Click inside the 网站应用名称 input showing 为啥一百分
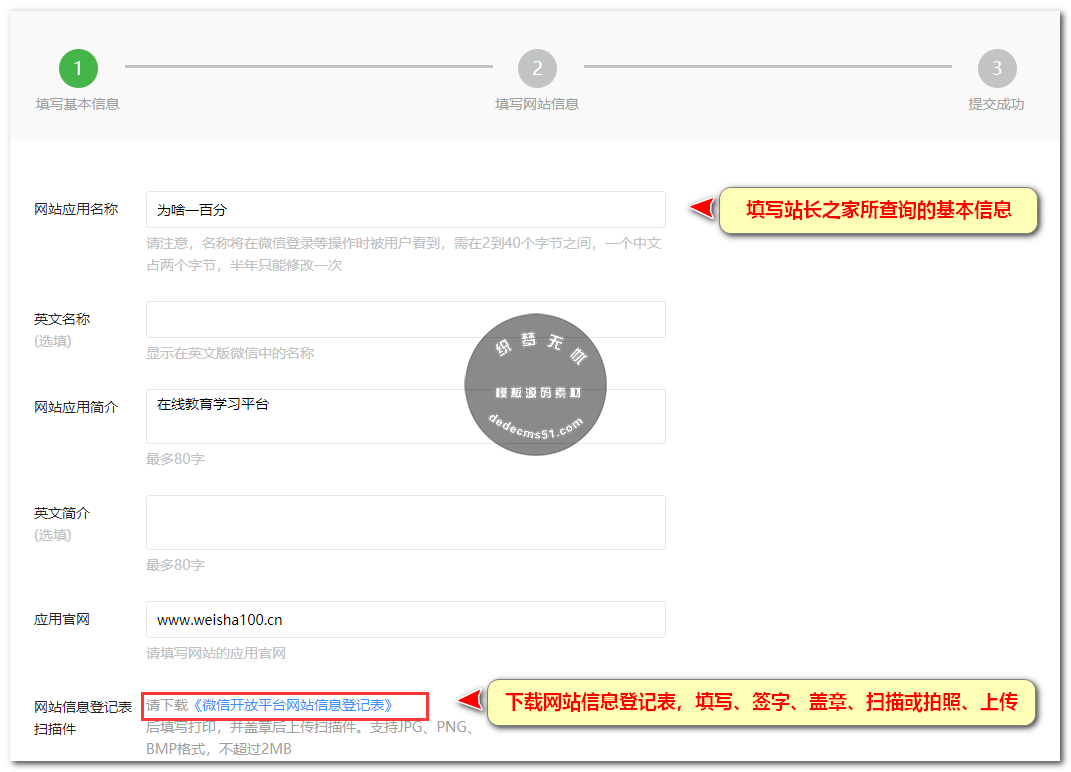This screenshot has width=1071, height=772. [x=405, y=209]
